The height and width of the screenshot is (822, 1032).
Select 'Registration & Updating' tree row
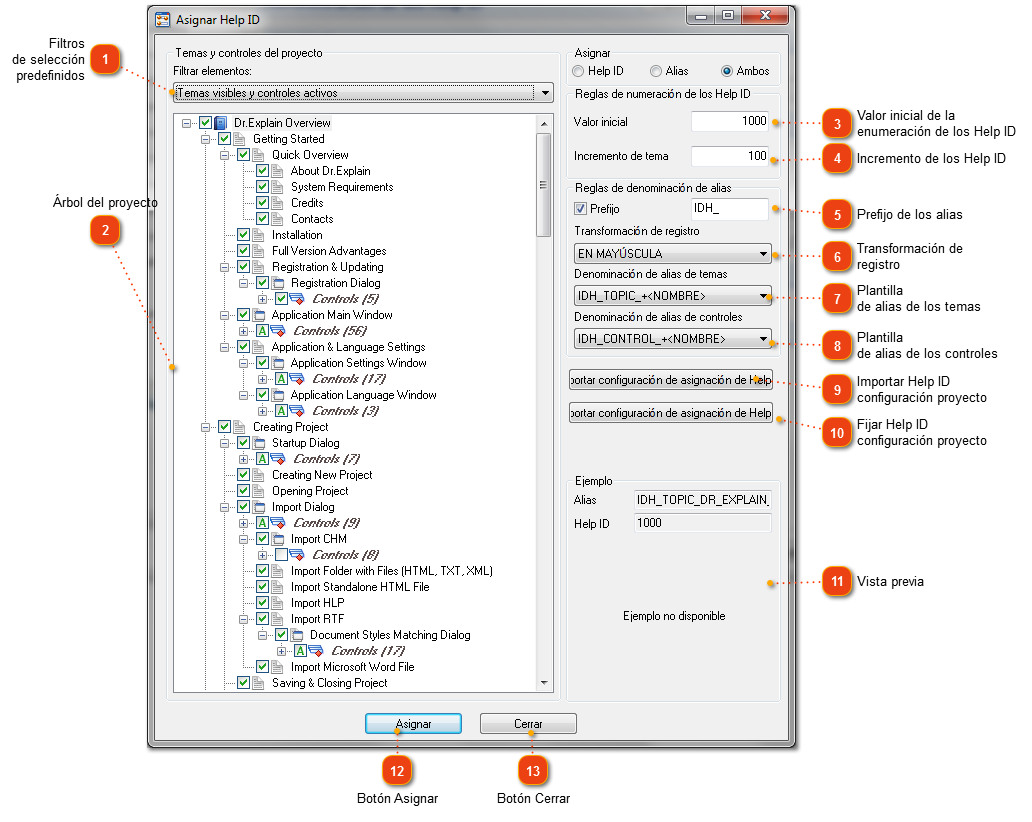[328, 267]
